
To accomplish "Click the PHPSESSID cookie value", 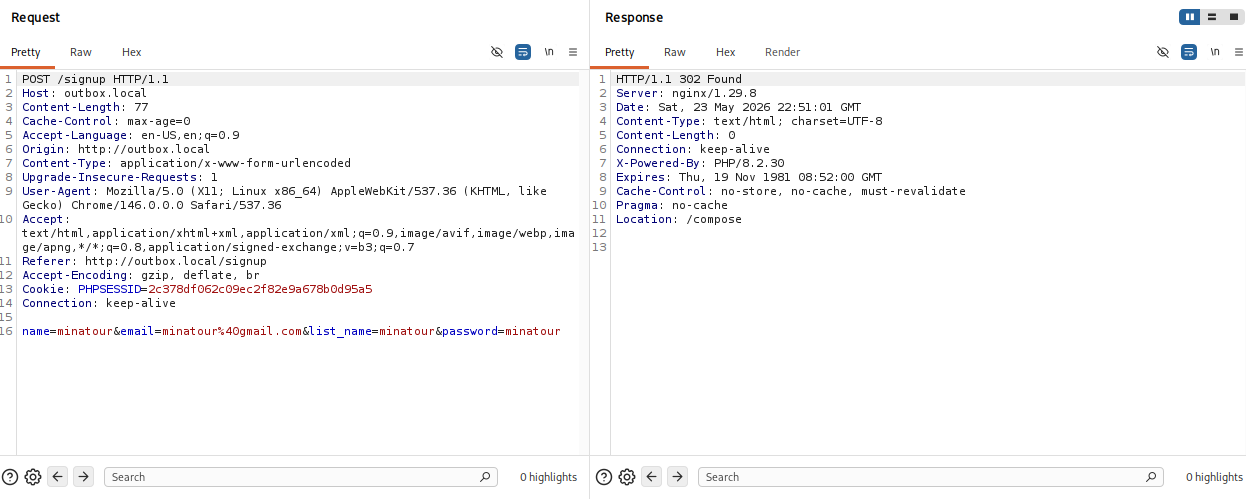I will coord(260,289).
